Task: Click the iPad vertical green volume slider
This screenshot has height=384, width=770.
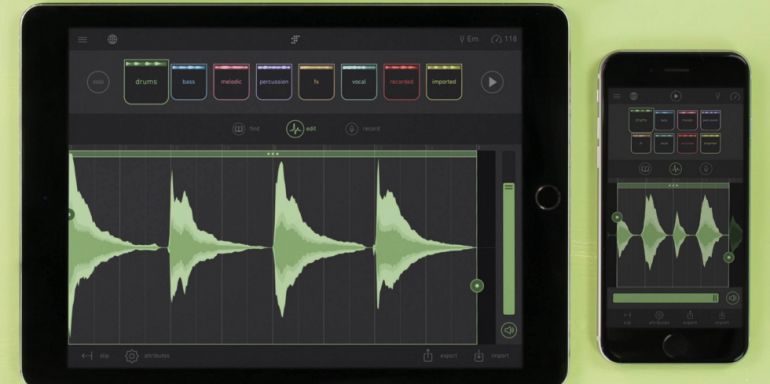Action: click(509, 248)
